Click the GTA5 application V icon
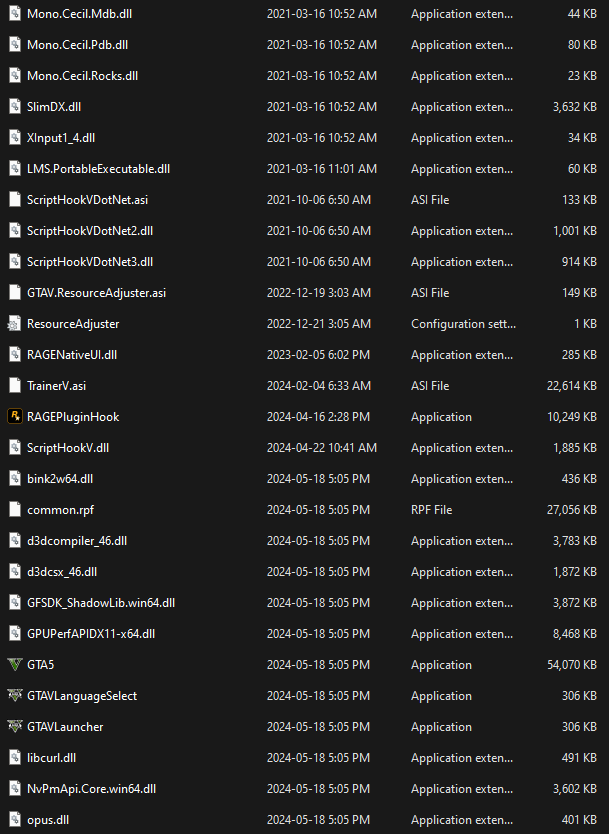Image resolution: width=609 pixels, height=834 pixels. coord(14,664)
